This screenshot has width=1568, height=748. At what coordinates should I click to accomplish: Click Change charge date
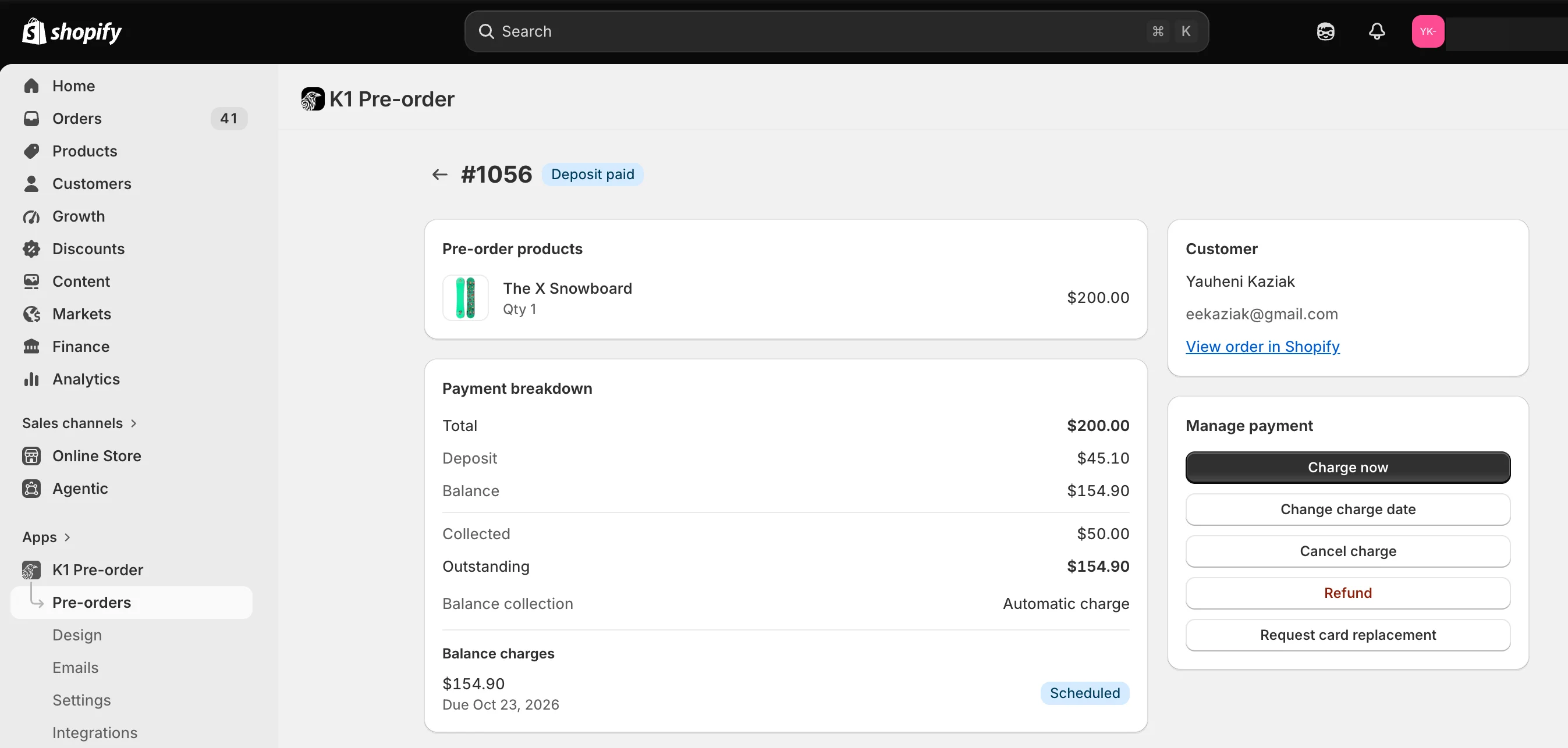(x=1347, y=509)
